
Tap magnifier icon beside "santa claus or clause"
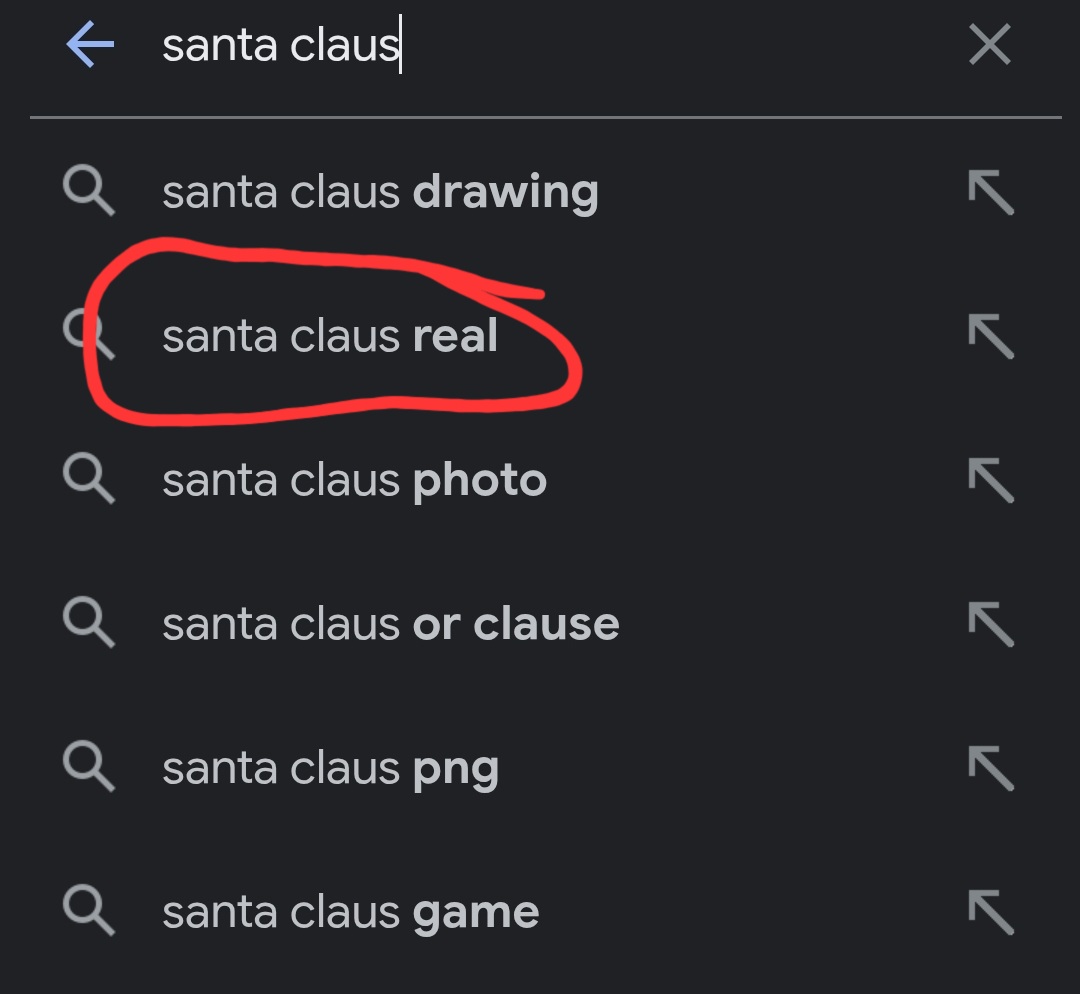[x=88, y=623]
